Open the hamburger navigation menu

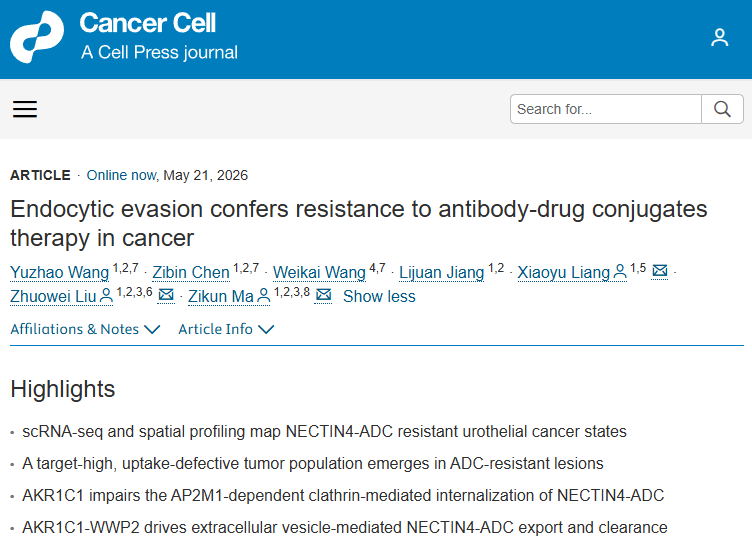coord(25,109)
